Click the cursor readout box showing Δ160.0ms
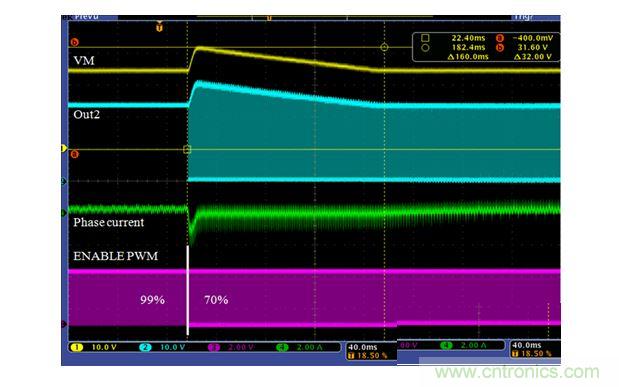This screenshot has height=387, width=619. pyautogui.click(x=486, y=47)
